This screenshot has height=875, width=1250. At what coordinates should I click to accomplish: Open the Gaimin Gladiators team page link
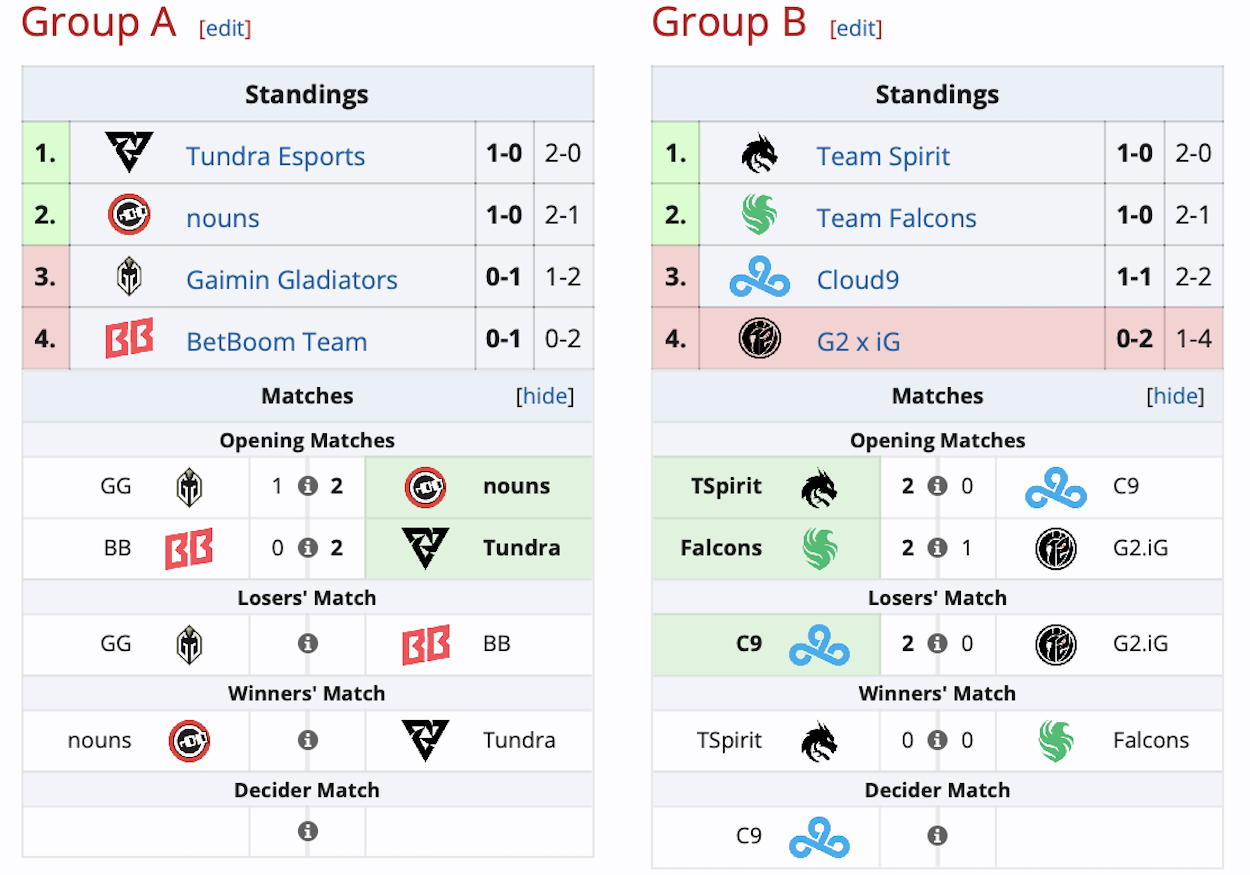[292, 280]
